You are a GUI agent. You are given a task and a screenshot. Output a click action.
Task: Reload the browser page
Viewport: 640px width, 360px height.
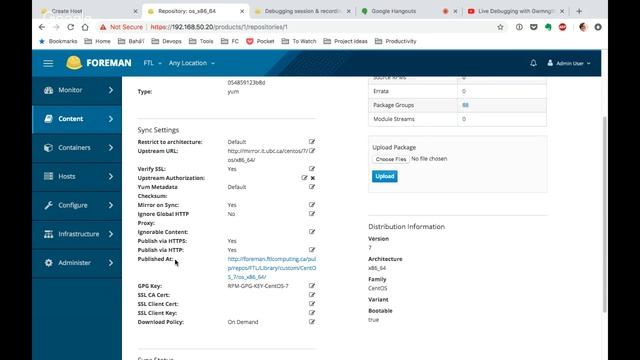point(70,27)
